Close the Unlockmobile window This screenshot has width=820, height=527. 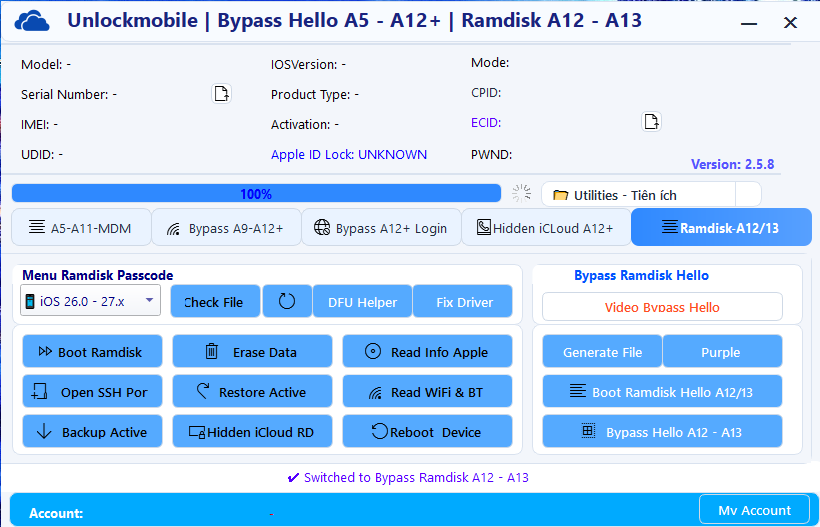[x=790, y=22]
